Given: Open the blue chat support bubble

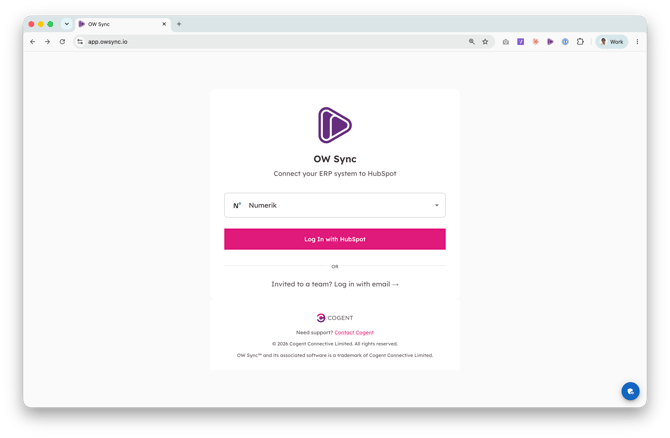Looking at the screenshot, I should [x=630, y=391].
